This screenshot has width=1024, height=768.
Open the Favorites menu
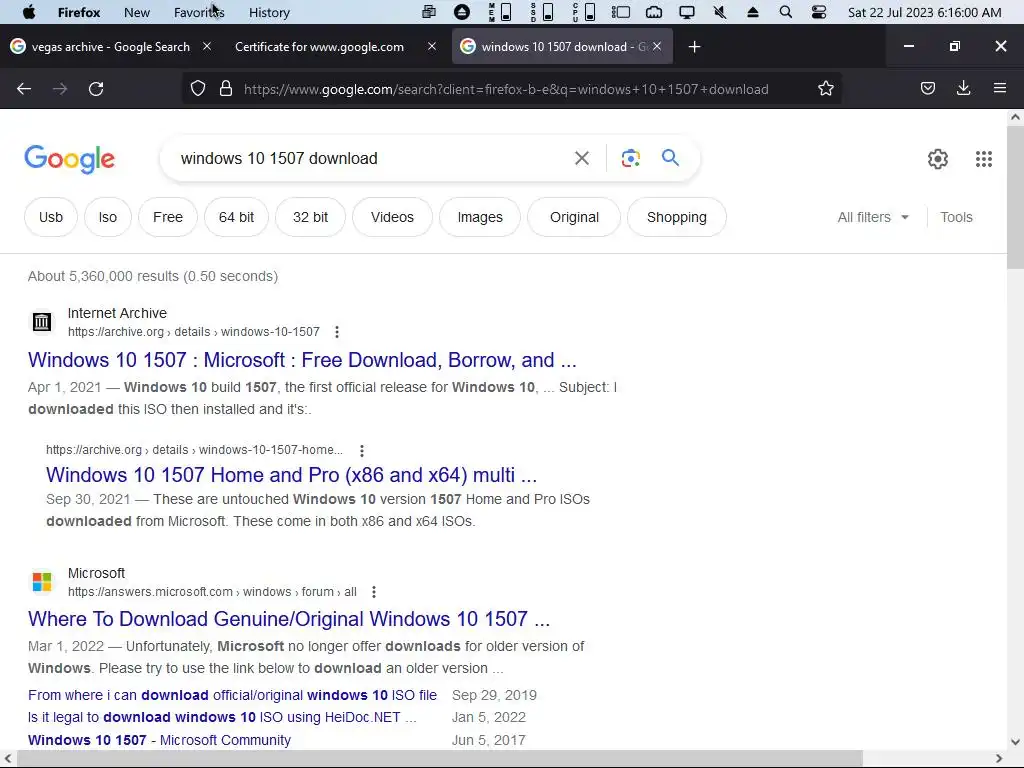click(x=199, y=12)
